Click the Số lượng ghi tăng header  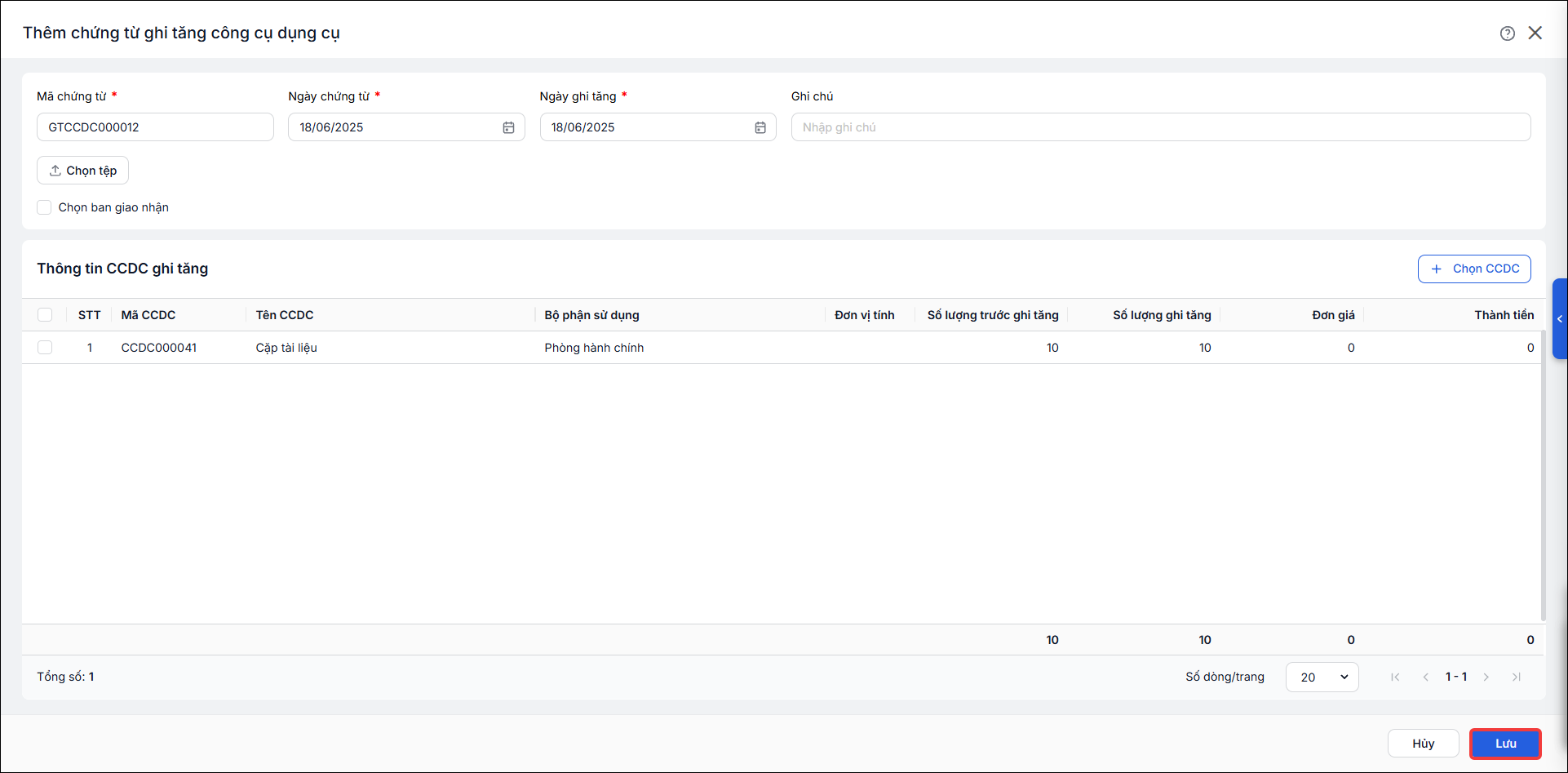[1162, 315]
